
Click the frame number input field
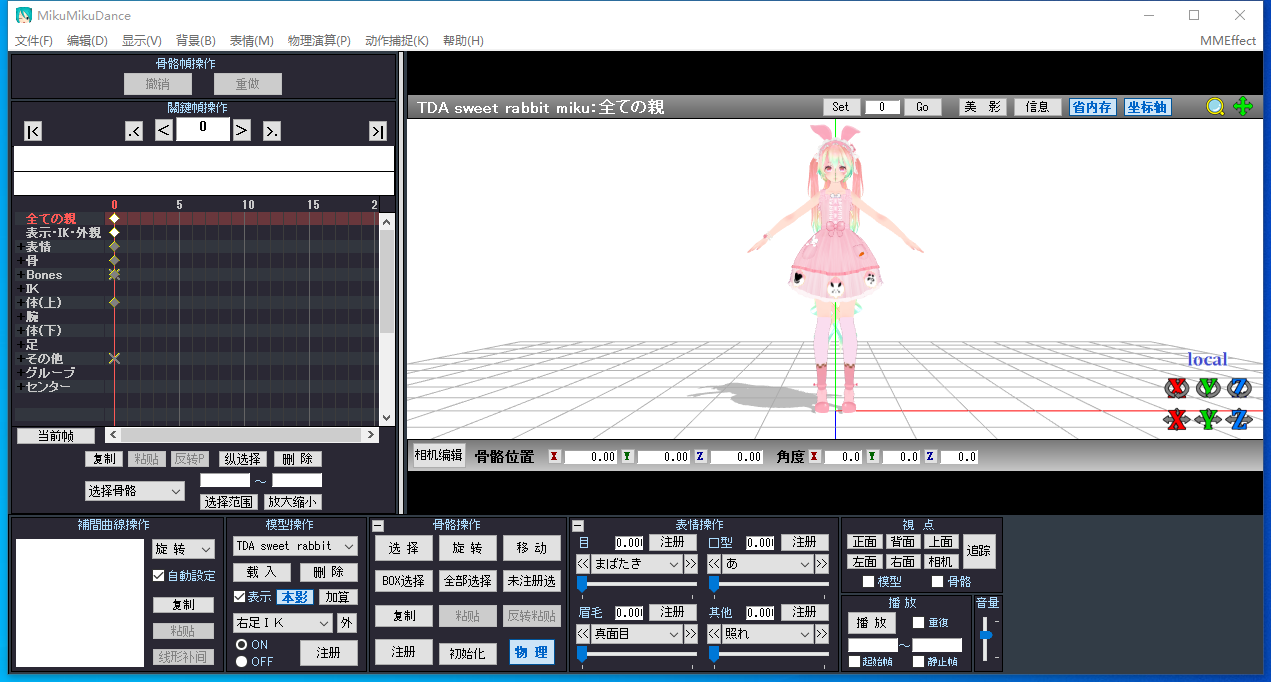[203, 128]
